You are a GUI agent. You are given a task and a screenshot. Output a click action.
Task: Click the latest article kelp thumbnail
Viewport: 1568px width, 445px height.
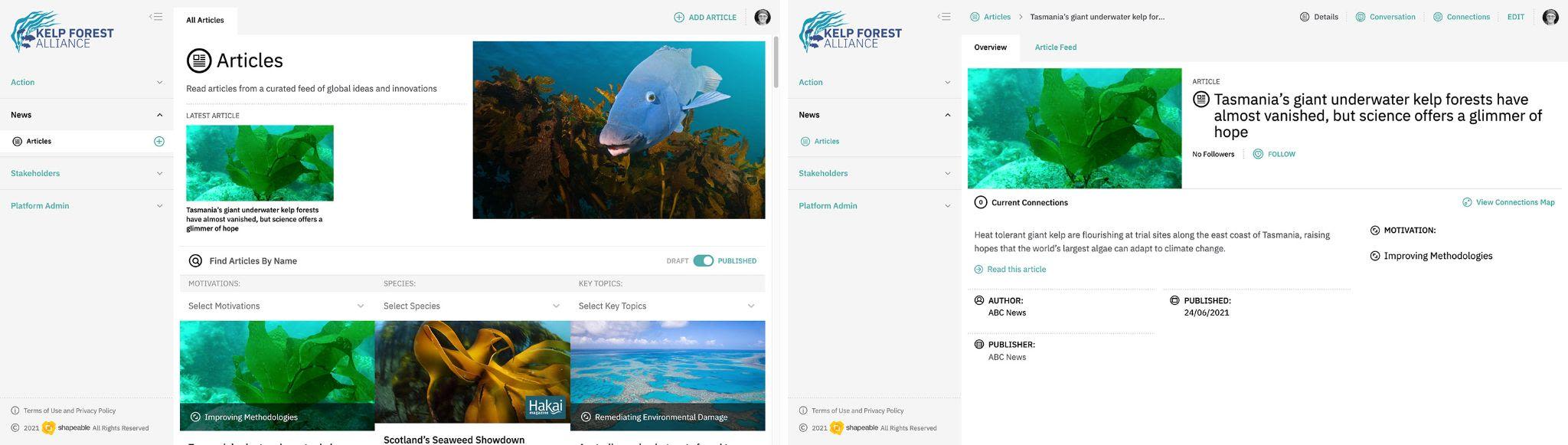pyautogui.click(x=260, y=163)
